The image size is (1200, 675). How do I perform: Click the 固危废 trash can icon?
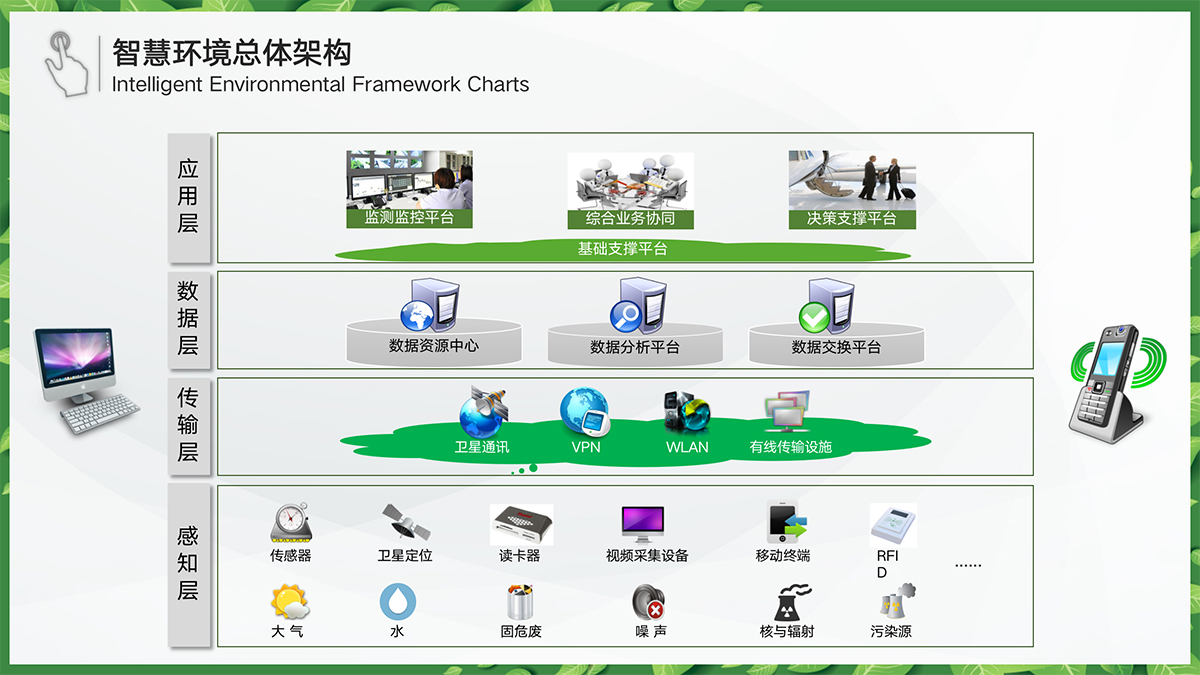click(x=521, y=603)
